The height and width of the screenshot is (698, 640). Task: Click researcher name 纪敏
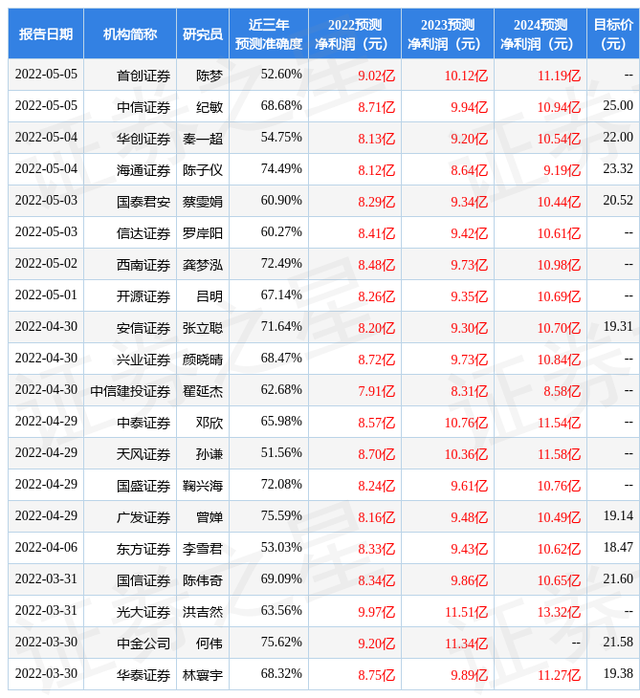pos(209,107)
